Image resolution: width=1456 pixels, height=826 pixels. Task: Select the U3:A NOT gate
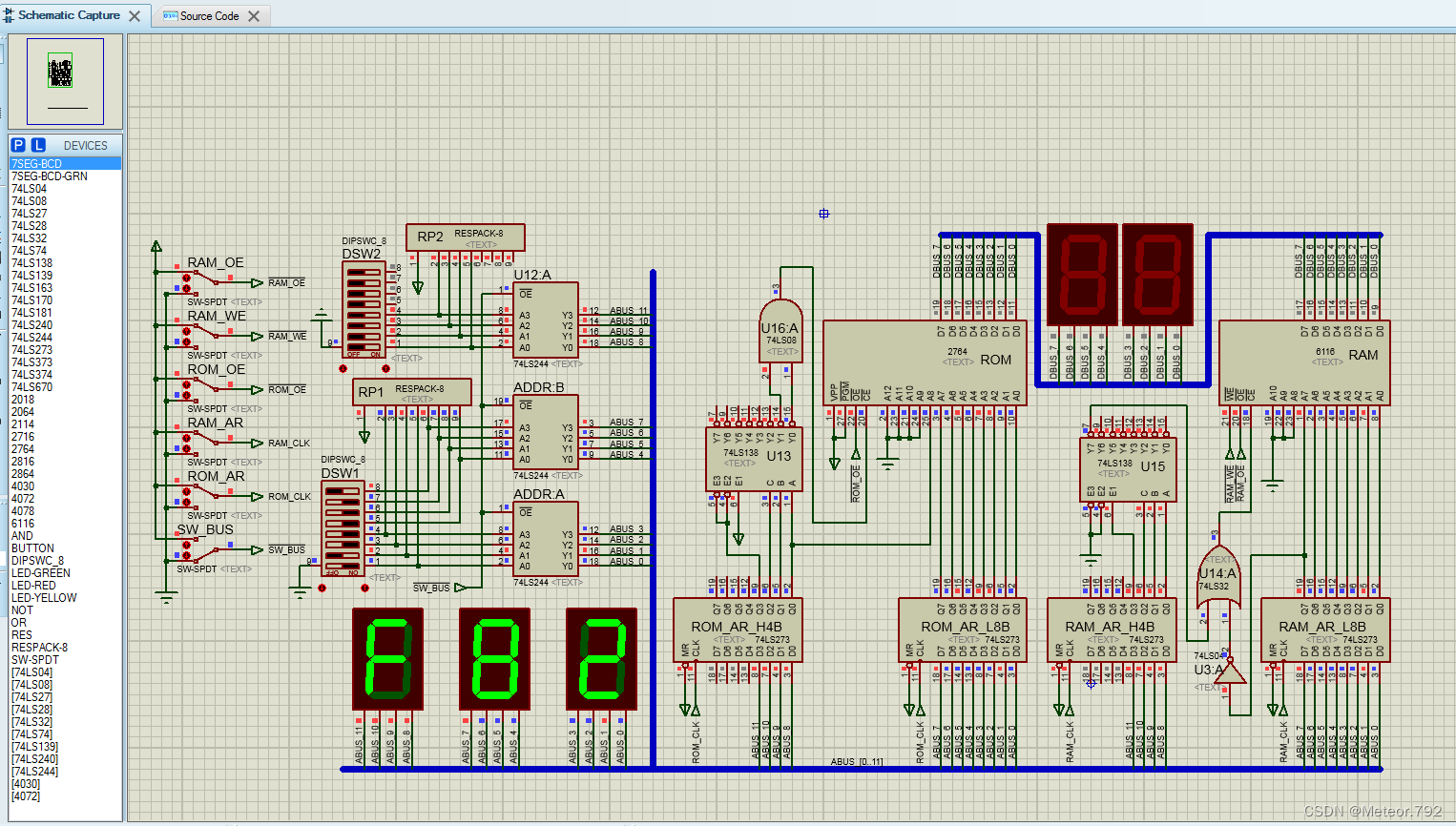tap(1230, 672)
